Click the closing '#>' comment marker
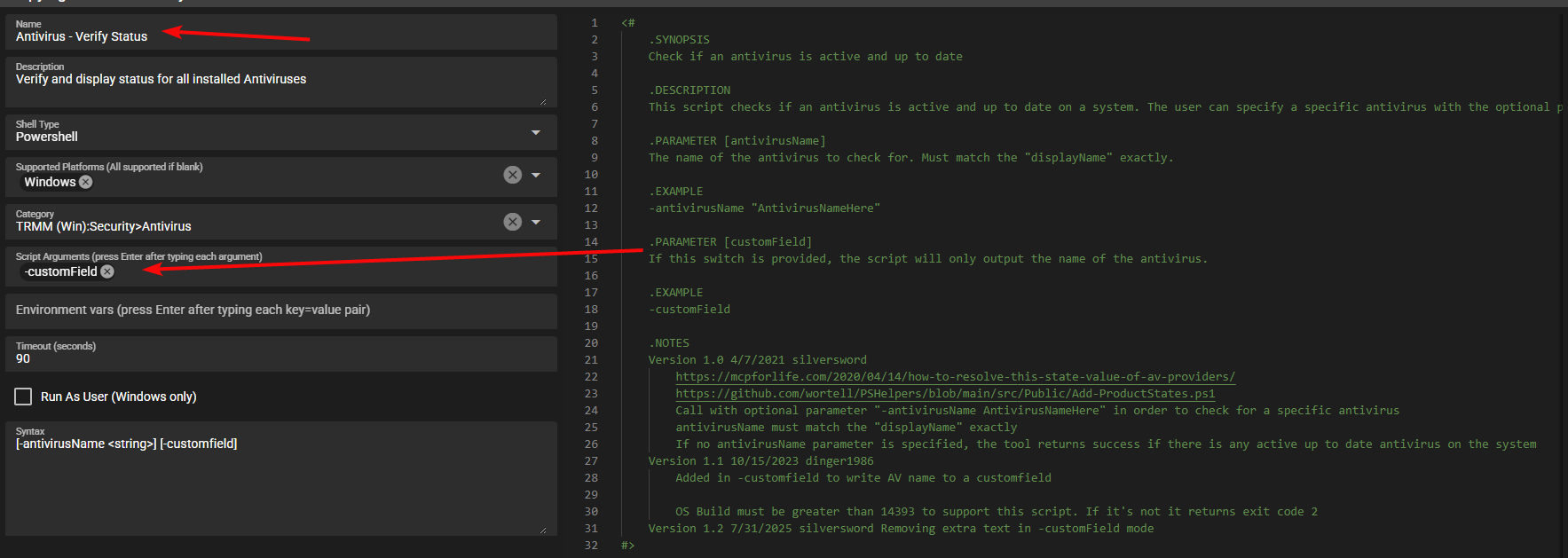 (627, 545)
